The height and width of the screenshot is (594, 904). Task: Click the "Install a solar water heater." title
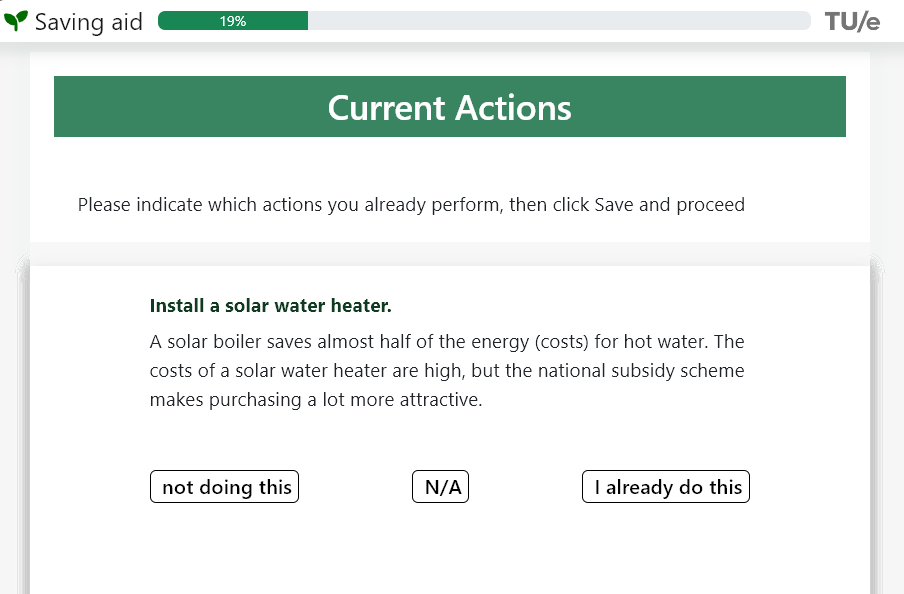pos(270,305)
